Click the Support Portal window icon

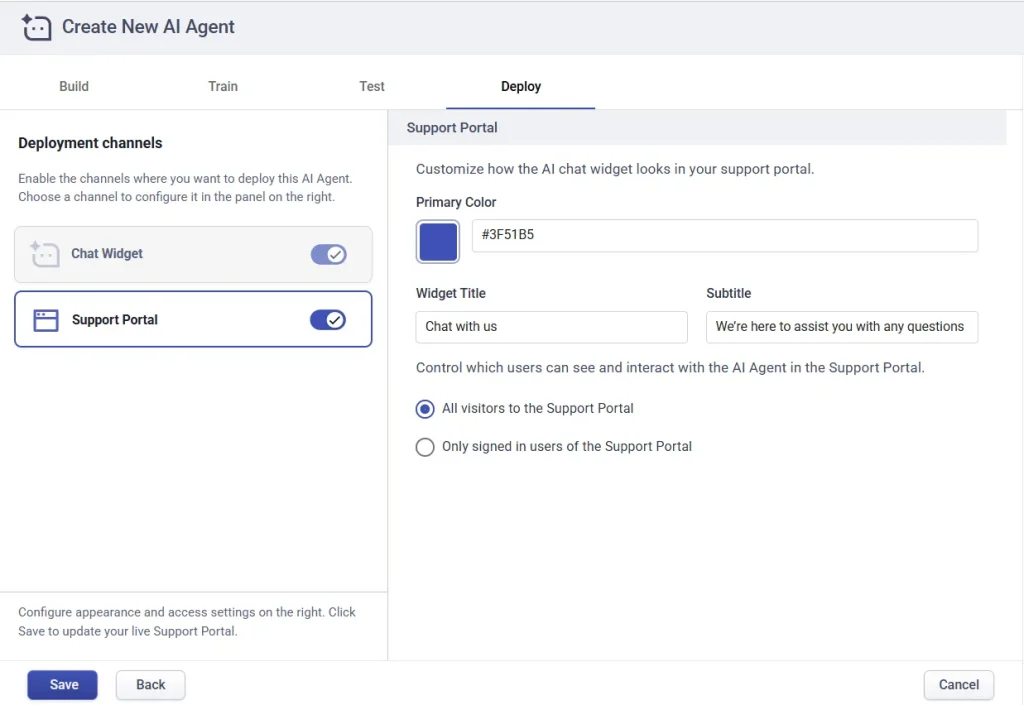click(46, 320)
